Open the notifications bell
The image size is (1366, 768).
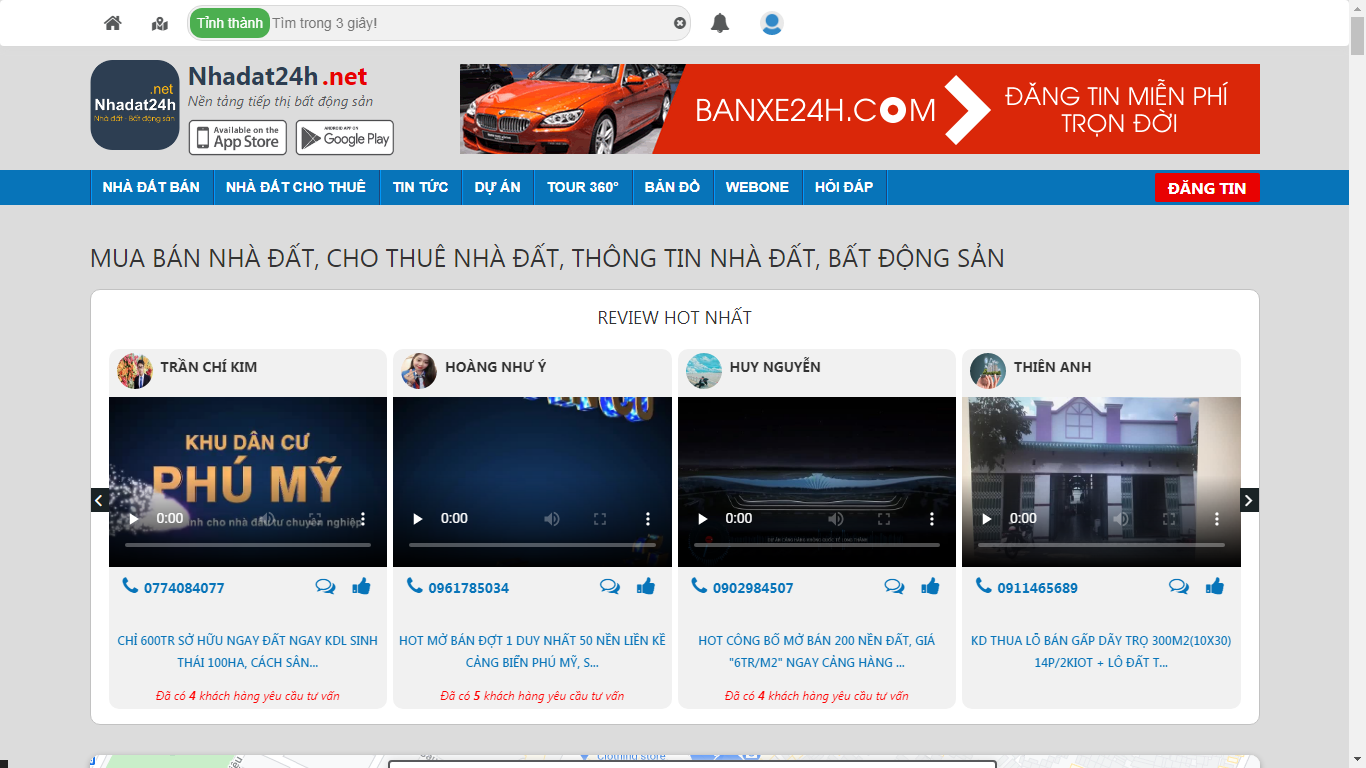pyautogui.click(x=720, y=23)
